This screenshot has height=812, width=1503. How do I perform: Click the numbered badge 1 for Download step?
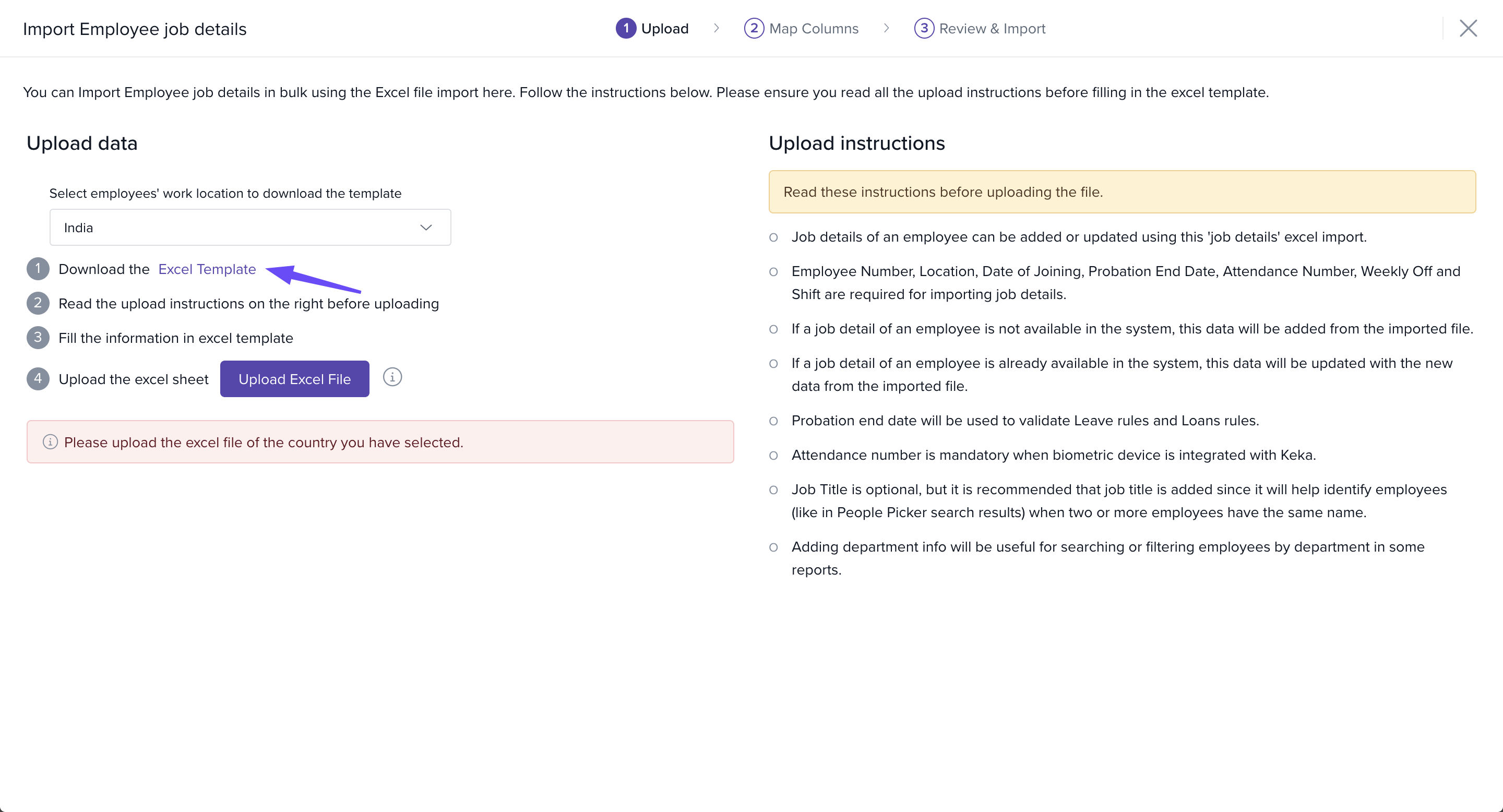38,269
